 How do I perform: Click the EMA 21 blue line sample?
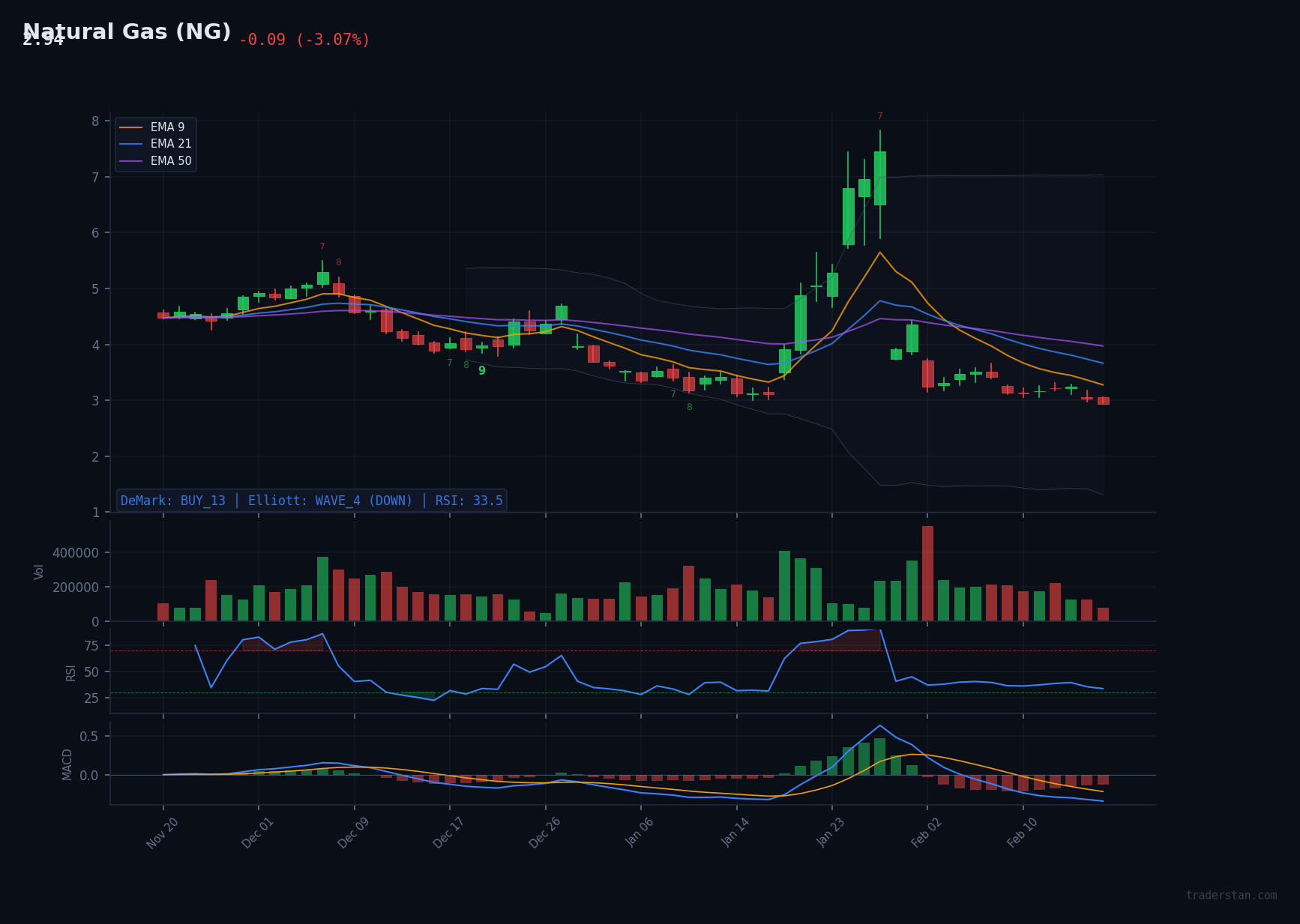pos(132,143)
